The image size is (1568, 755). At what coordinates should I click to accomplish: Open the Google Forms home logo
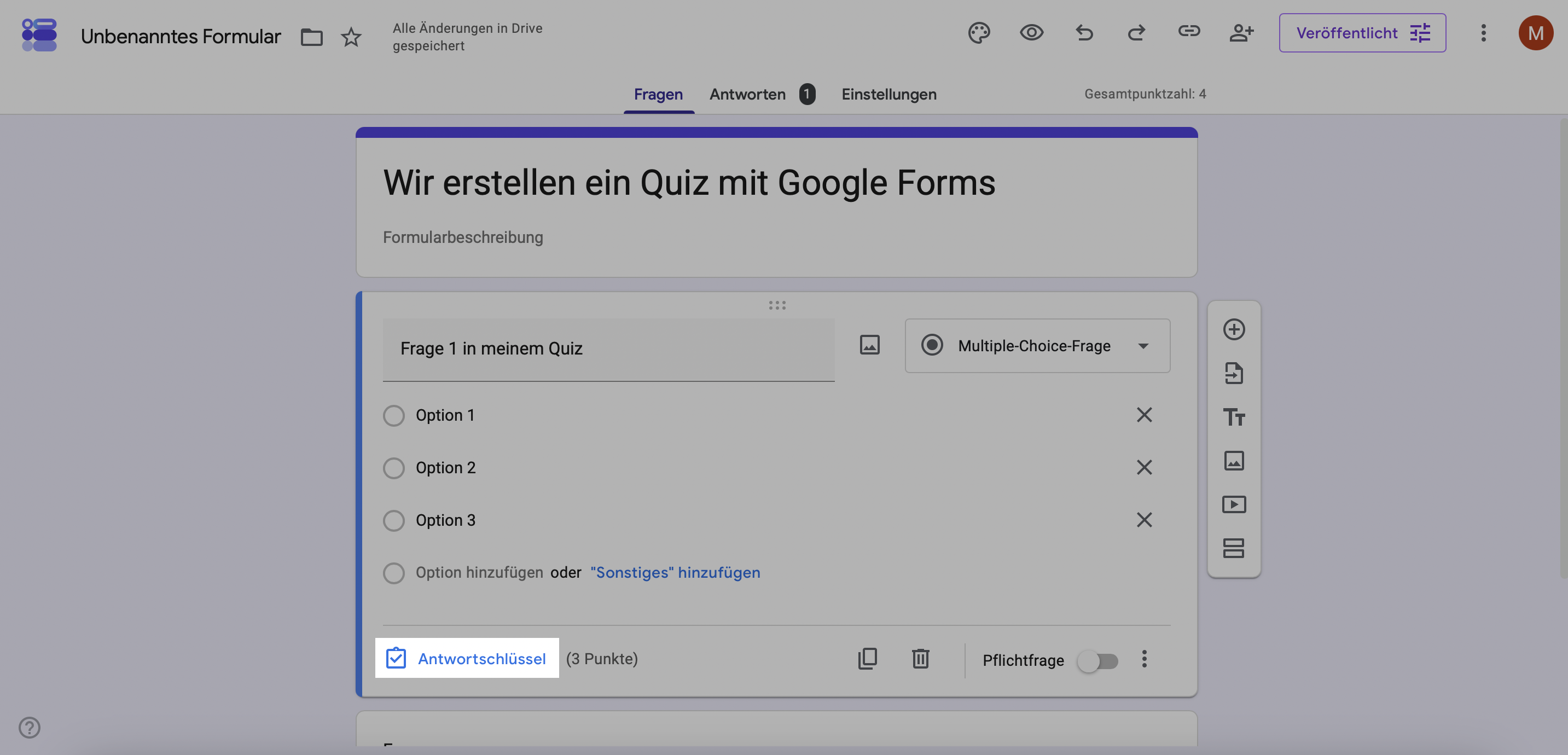pos(39,34)
